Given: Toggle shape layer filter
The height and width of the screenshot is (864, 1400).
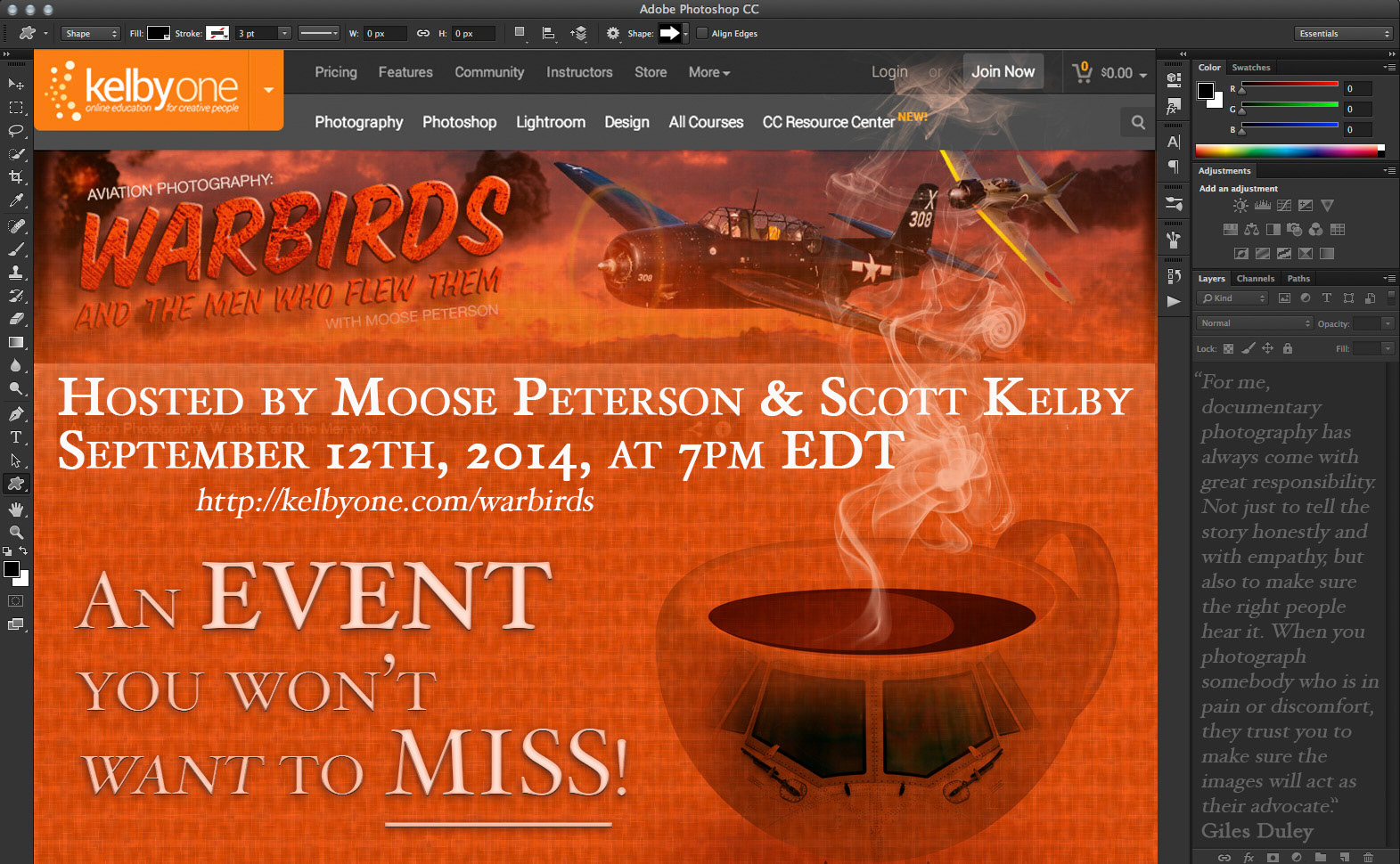Looking at the screenshot, I should click(1348, 298).
